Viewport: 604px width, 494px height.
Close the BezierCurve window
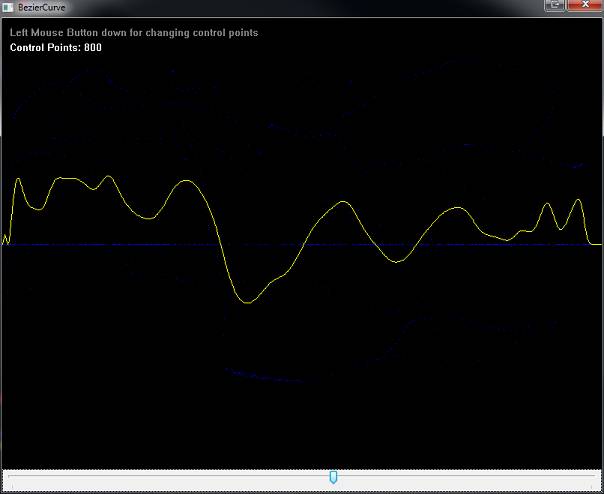(x=585, y=5)
